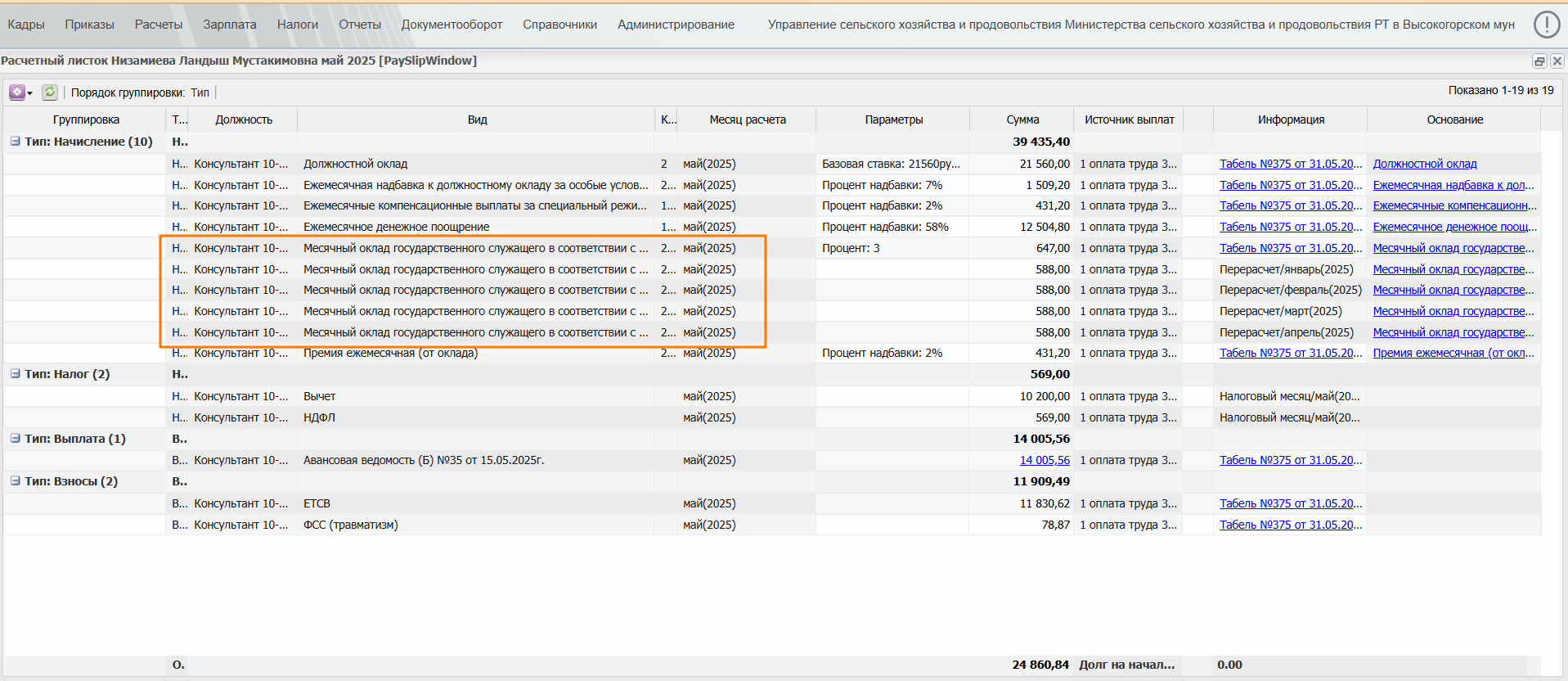Select the Процент: 3 parameter cell
1568x681 pixels.
893,248
